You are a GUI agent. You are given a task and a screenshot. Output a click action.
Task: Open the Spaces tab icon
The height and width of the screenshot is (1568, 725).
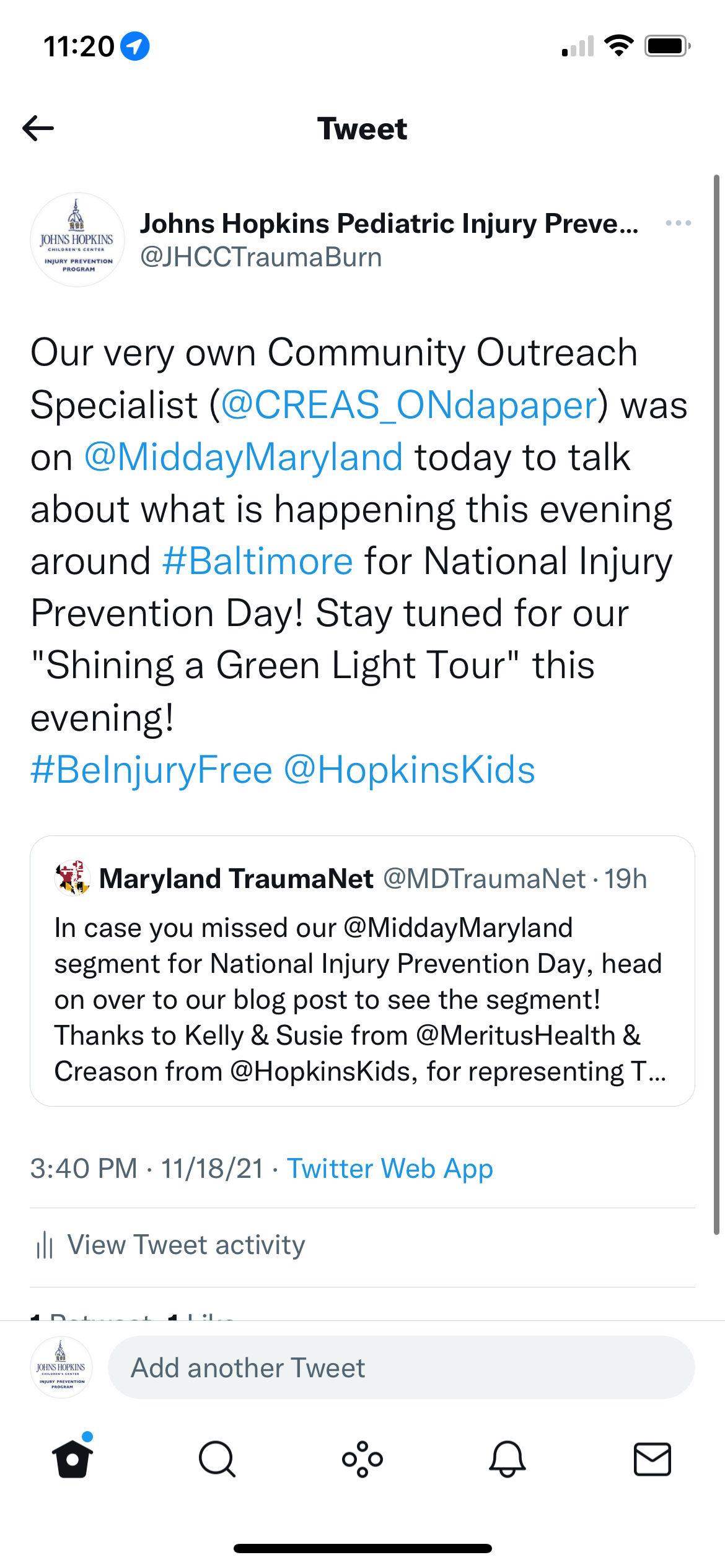(x=362, y=1459)
